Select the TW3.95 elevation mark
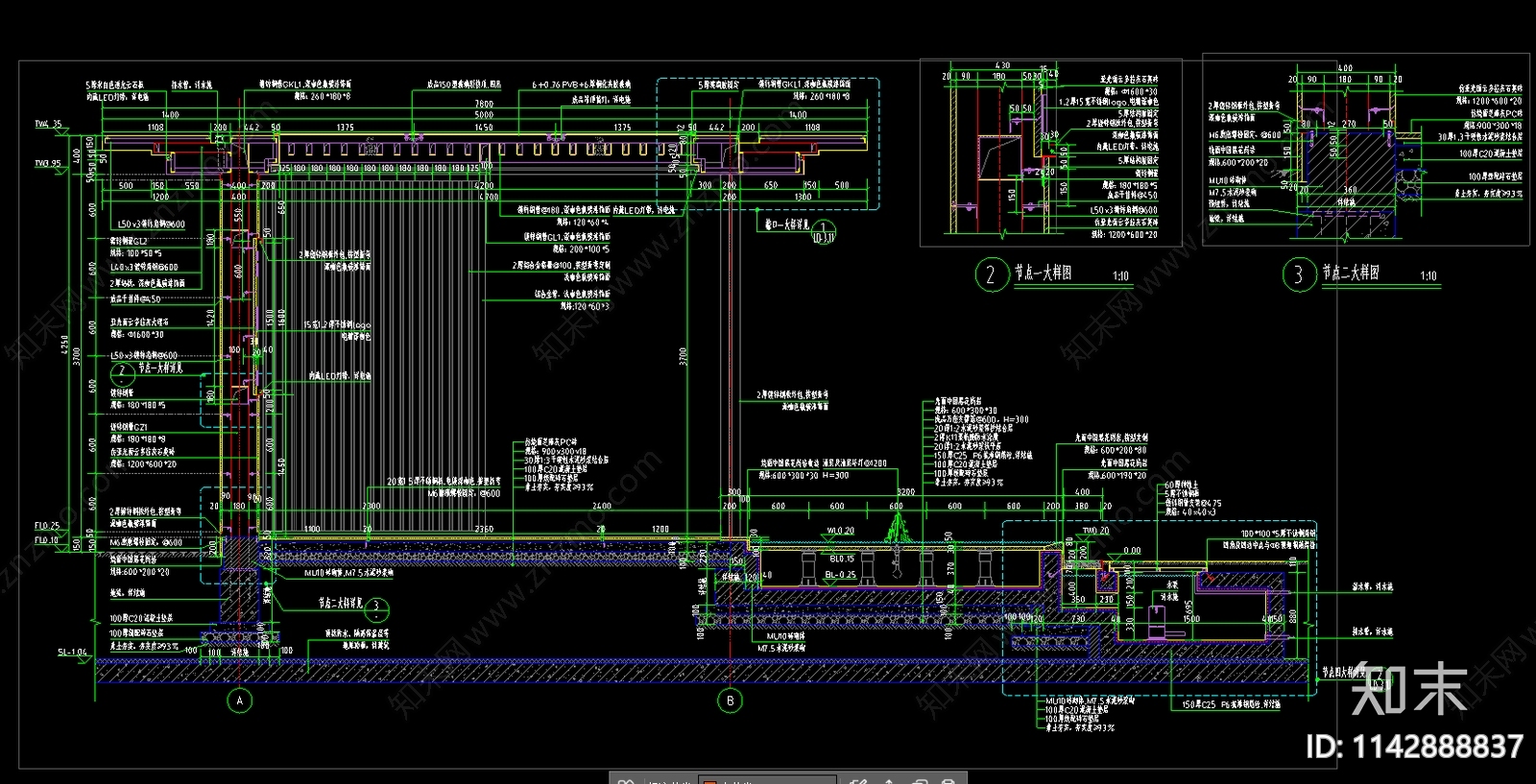This screenshot has width=1536, height=784. [x=48, y=163]
